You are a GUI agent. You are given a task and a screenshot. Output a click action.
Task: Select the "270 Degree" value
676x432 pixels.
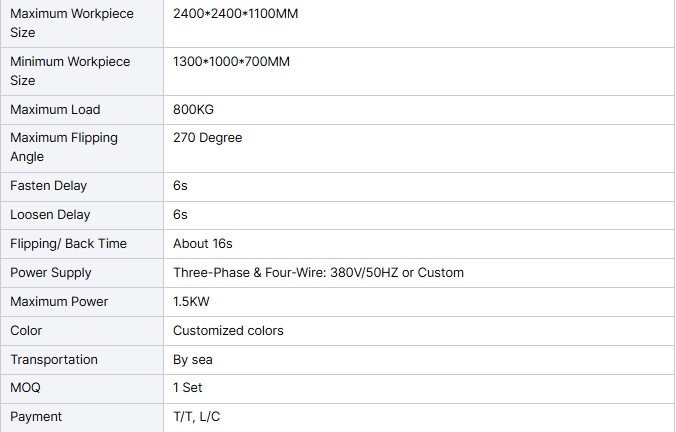tap(207, 138)
